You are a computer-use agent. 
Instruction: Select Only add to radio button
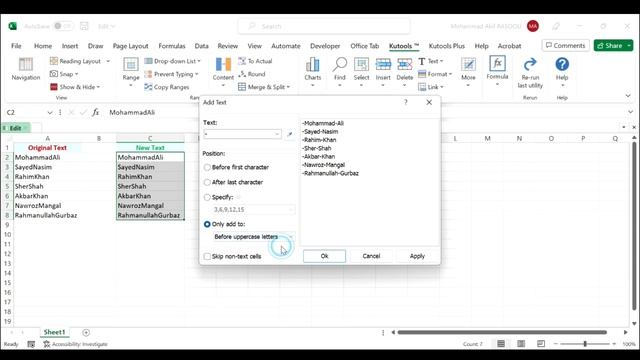click(207, 224)
